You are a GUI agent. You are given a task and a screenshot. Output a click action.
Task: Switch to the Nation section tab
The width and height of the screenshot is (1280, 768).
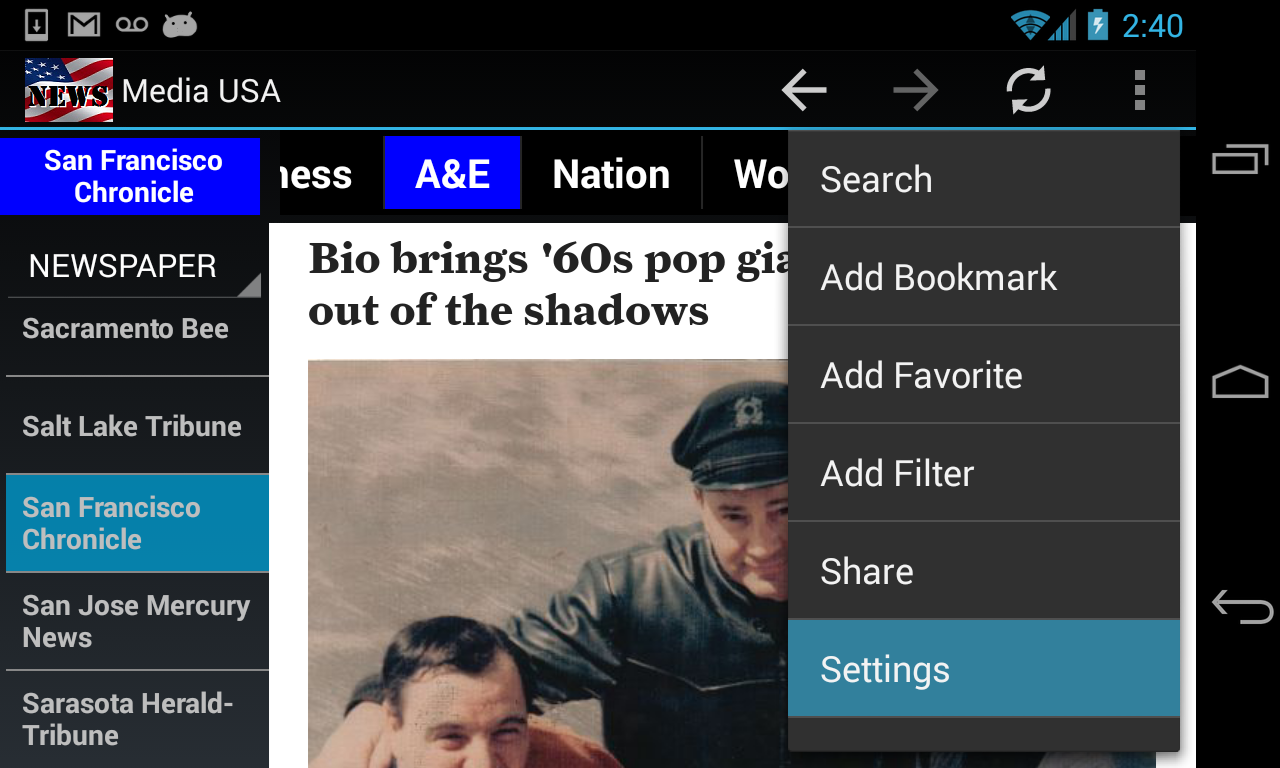[x=611, y=174]
